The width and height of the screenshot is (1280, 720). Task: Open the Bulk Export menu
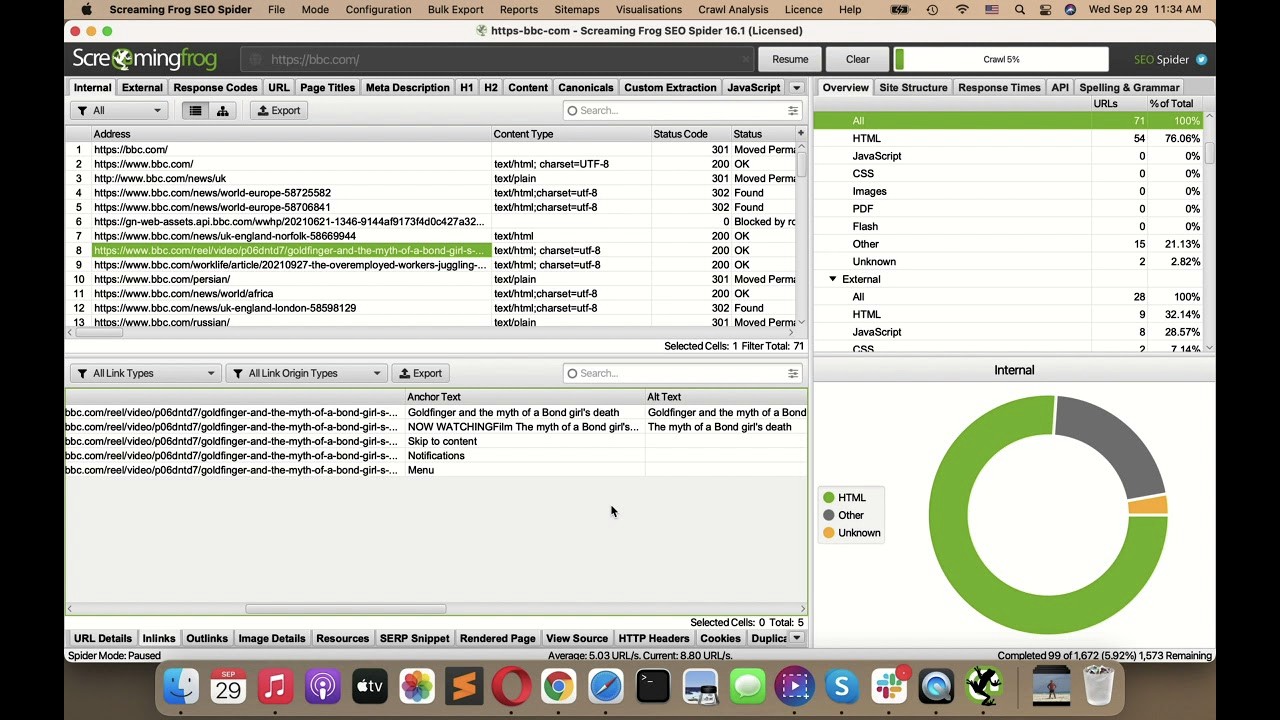455,9
